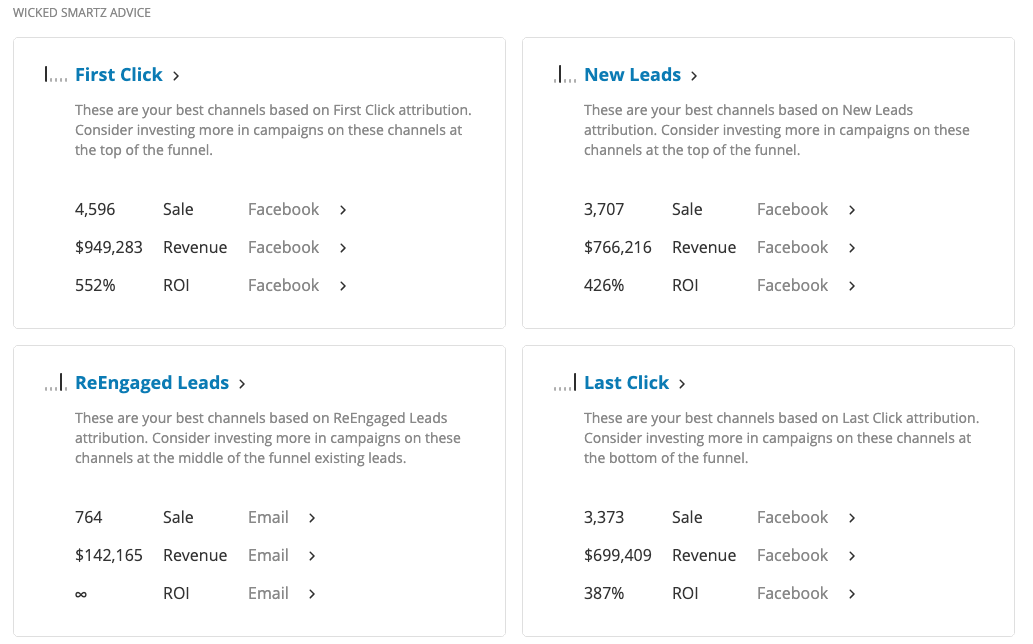Open Email channel for ReEngaged Leads Revenue

[268, 555]
